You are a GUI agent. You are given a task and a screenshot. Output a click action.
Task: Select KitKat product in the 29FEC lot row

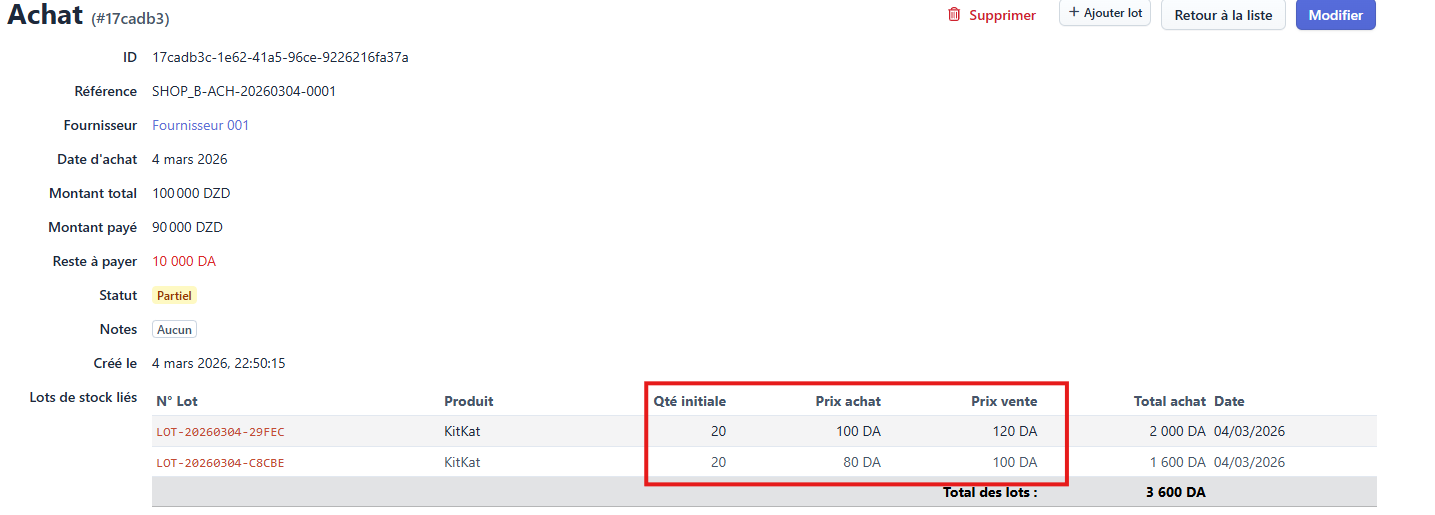pos(462,432)
